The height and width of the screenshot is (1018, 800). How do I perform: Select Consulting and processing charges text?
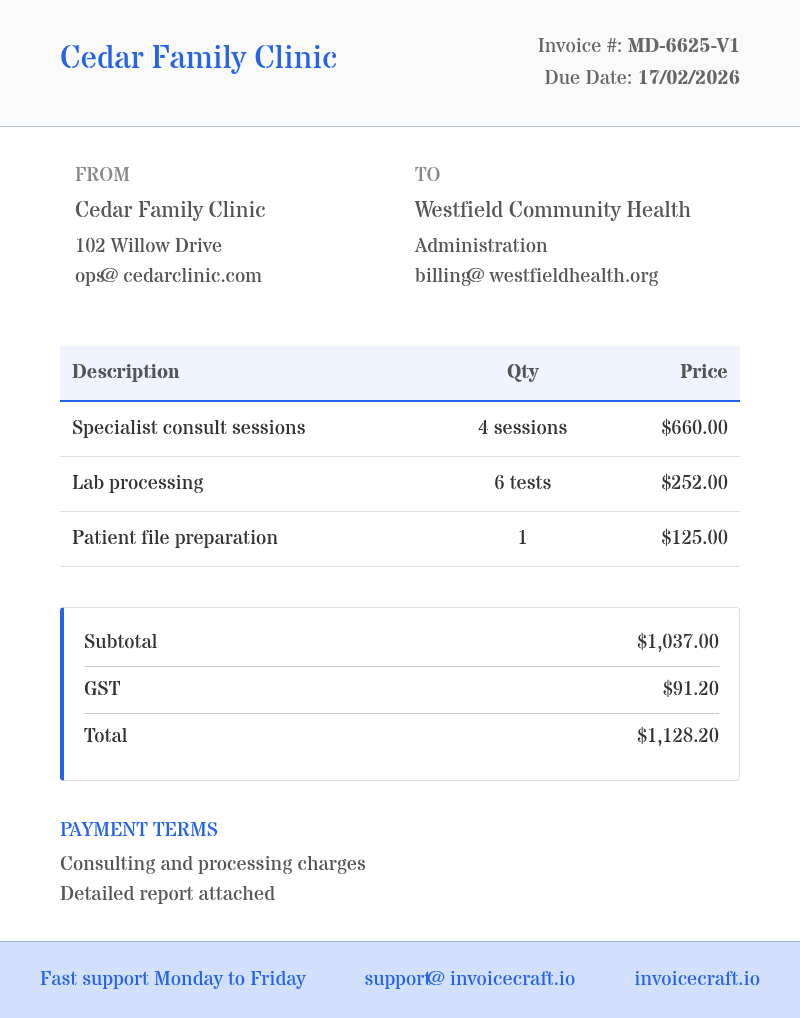(x=213, y=864)
